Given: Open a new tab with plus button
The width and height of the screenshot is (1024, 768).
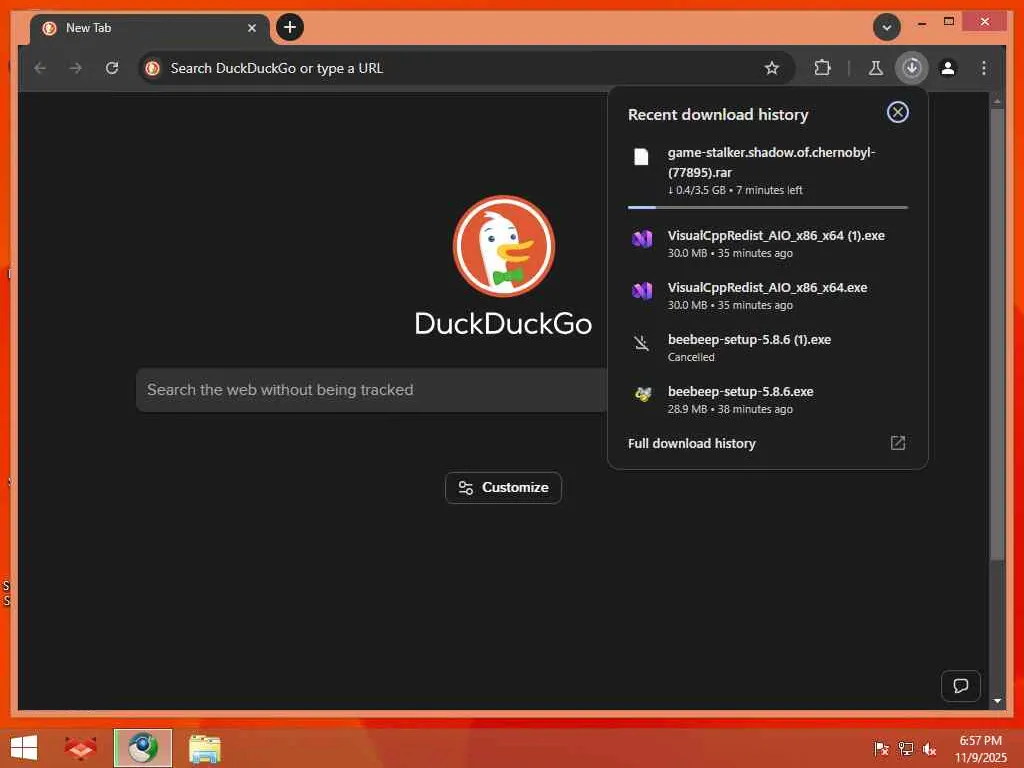Looking at the screenshot, I should [289, 27].
